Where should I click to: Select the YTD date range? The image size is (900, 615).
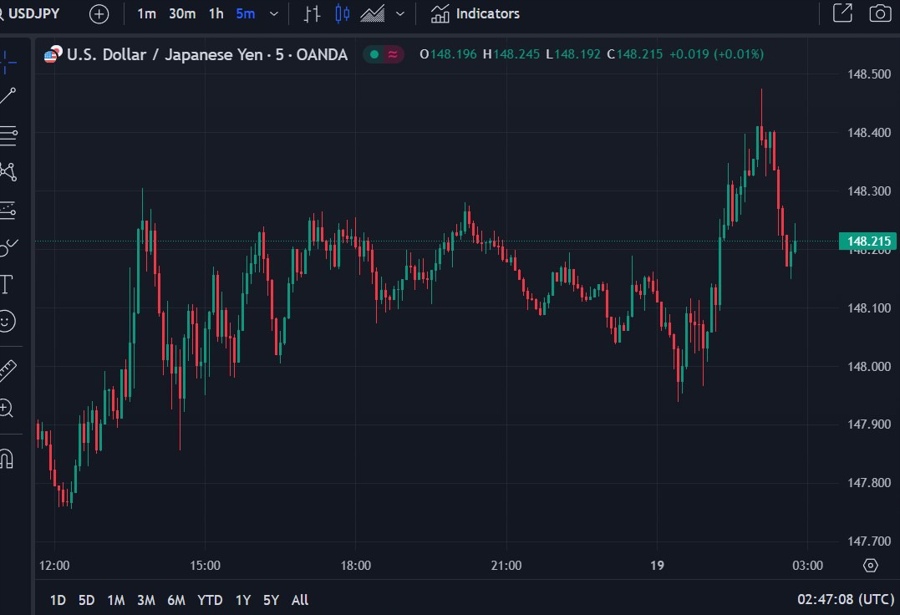(x=210, y=600)
